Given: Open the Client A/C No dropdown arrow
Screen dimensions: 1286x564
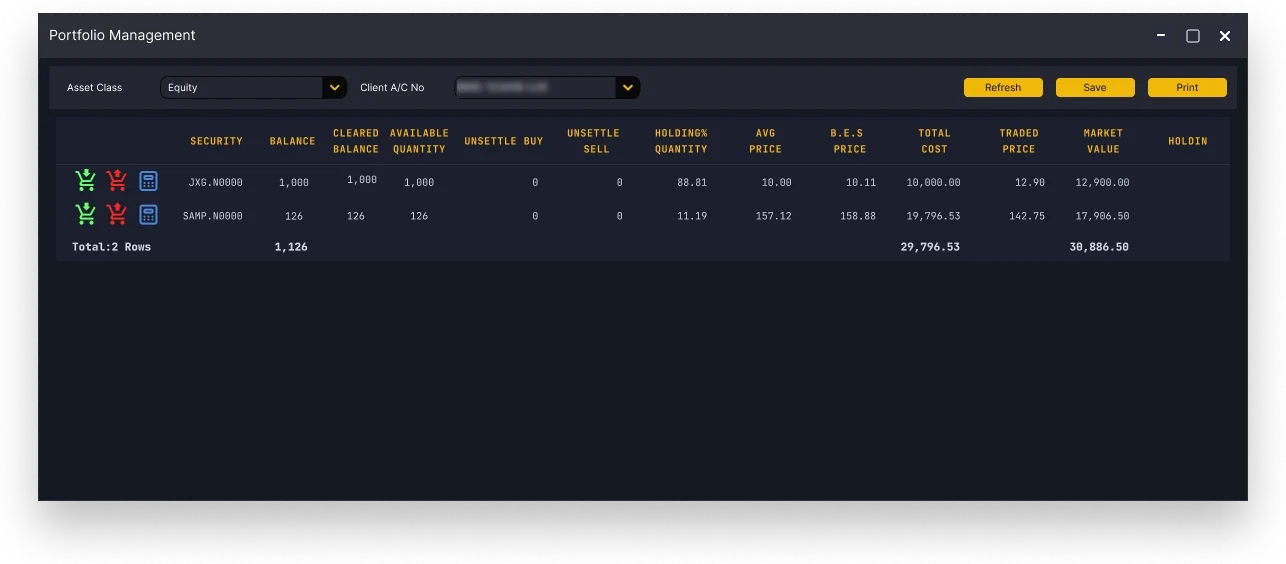Looking at the screenshot, I should (x=628, y=88).
